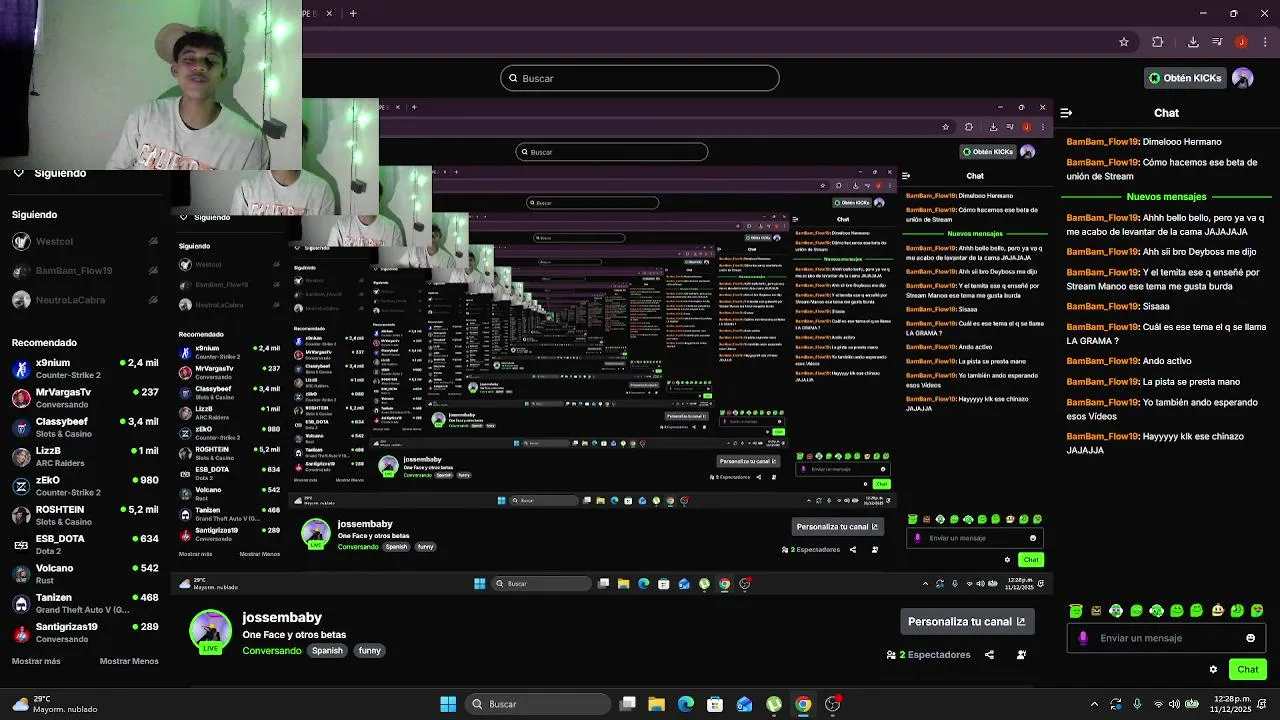This screenshot has height=720, width=1280.
Task: Open Task View on taskbar
Action: [x=628, y=704]
